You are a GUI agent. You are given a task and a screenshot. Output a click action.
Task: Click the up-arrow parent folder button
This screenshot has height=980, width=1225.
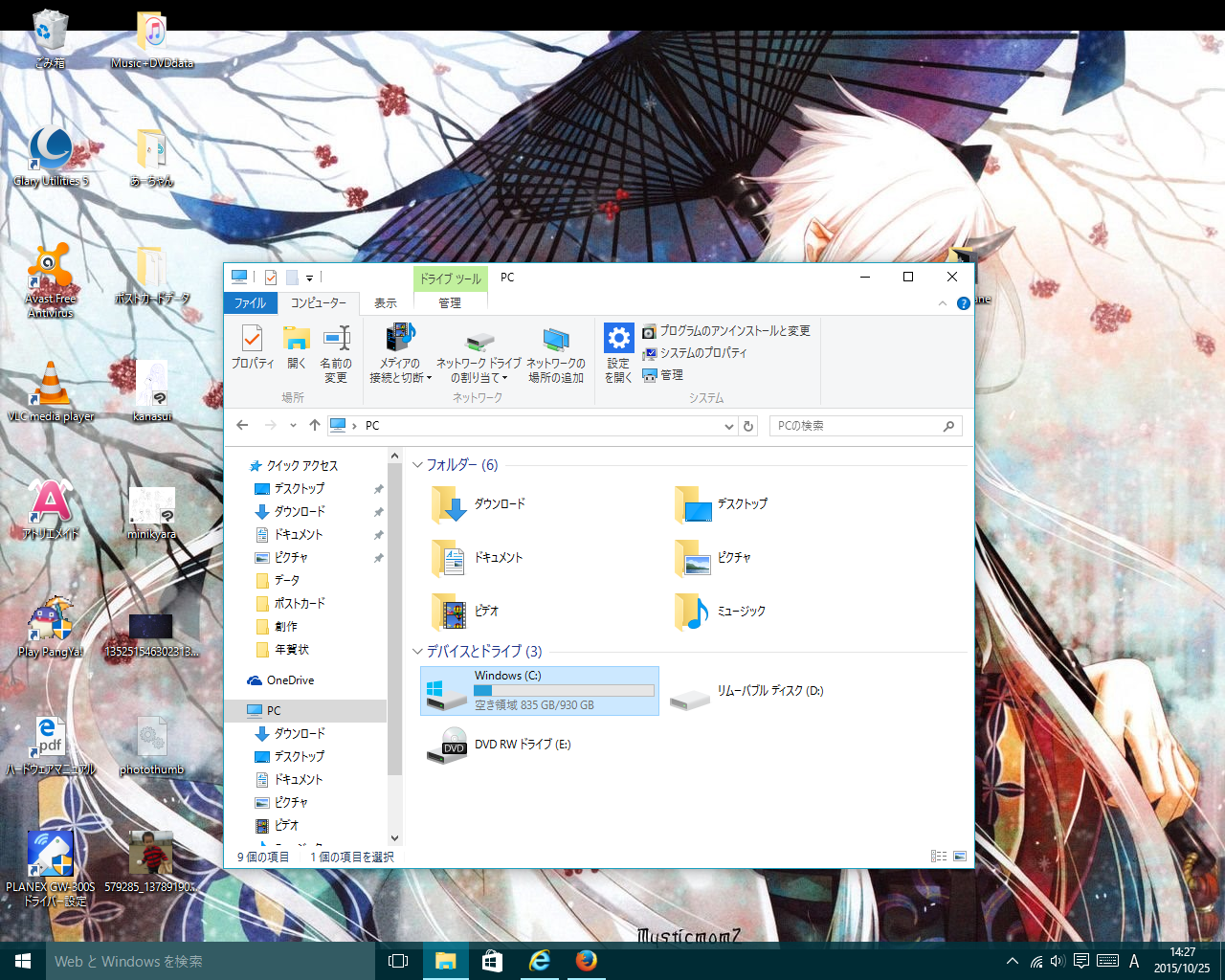coord(314,426)
